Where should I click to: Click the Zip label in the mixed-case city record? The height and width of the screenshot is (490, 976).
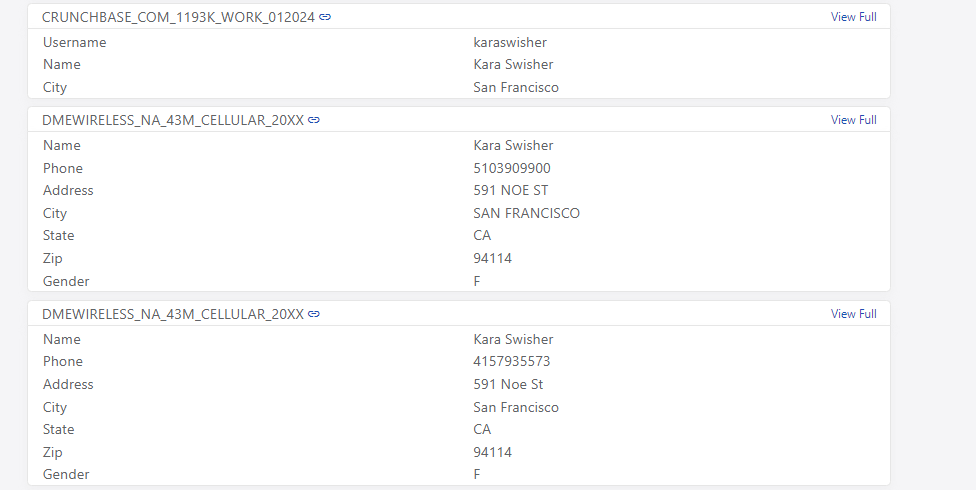click(52, 452)
